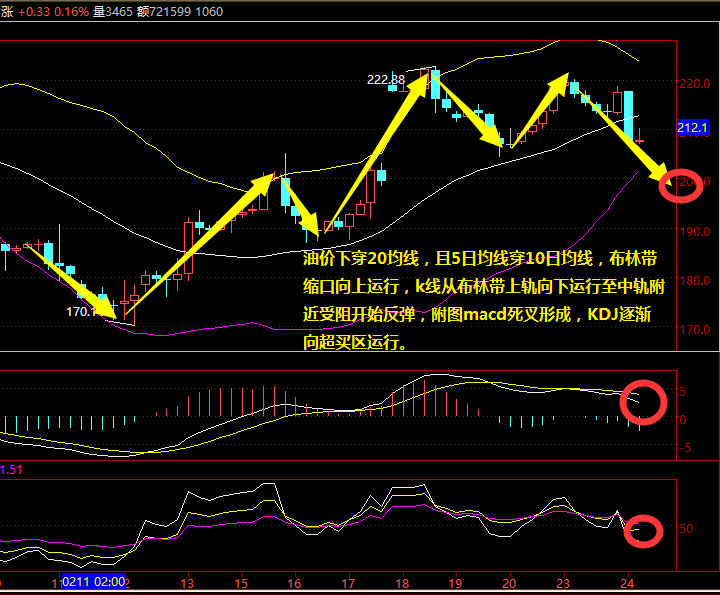Click the red circle in the MACD panel
This screenshot has width=720, height=595.
[643, 401]
